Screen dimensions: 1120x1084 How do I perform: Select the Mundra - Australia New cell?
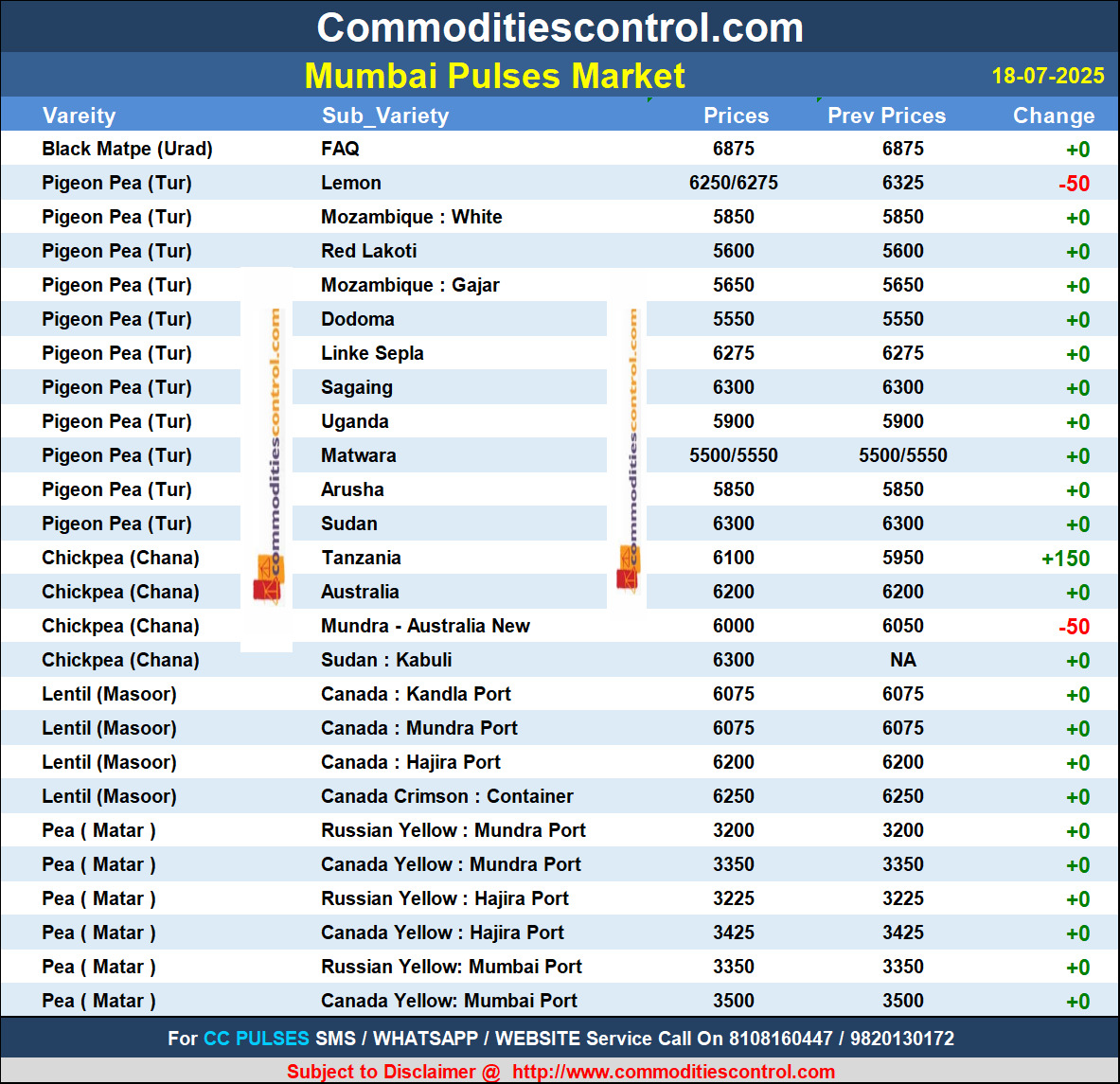(x=425, y=626)
